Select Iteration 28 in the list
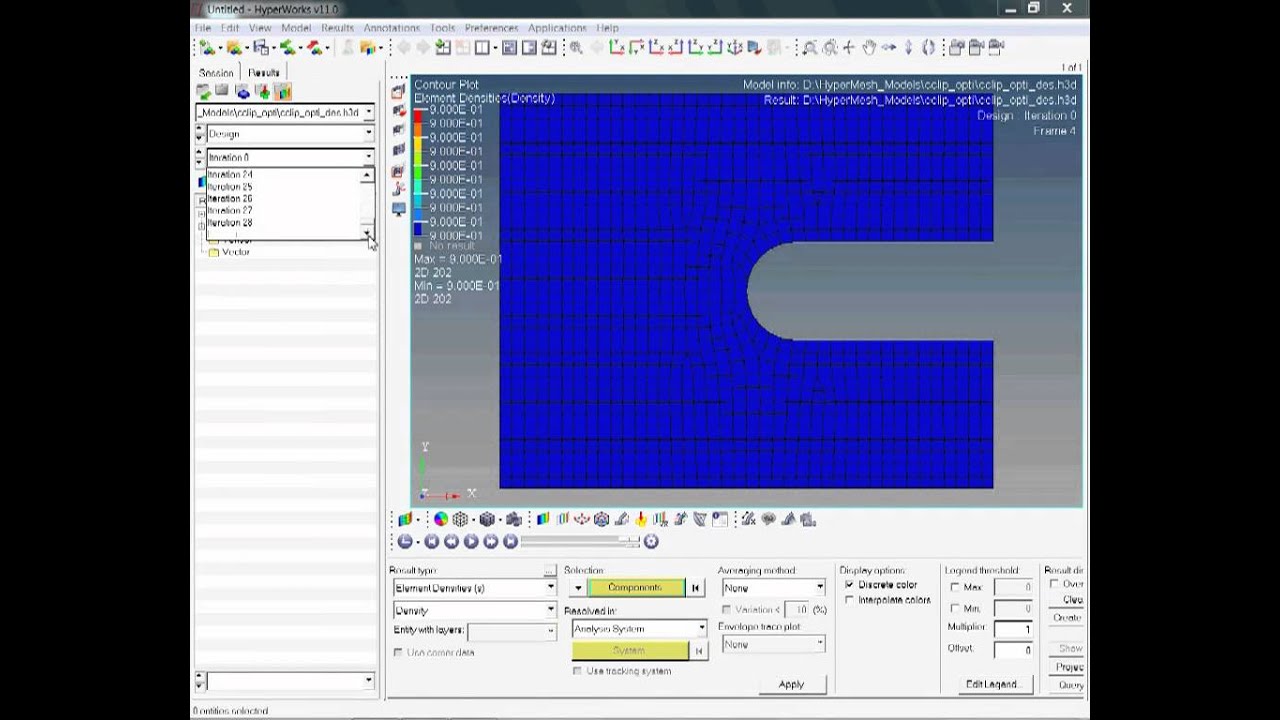Viewport: 1280px width, 720px height. coord(230,223)
